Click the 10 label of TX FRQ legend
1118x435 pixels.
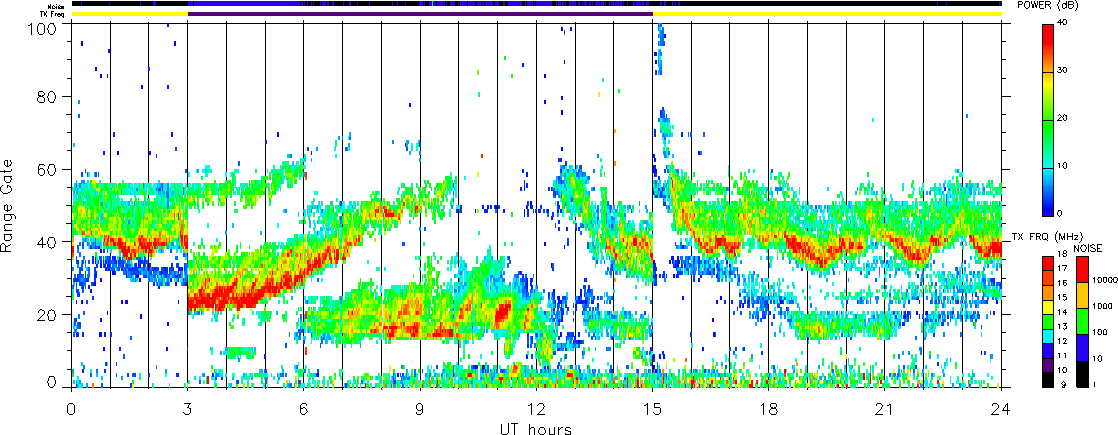[x=1062, y=369]
